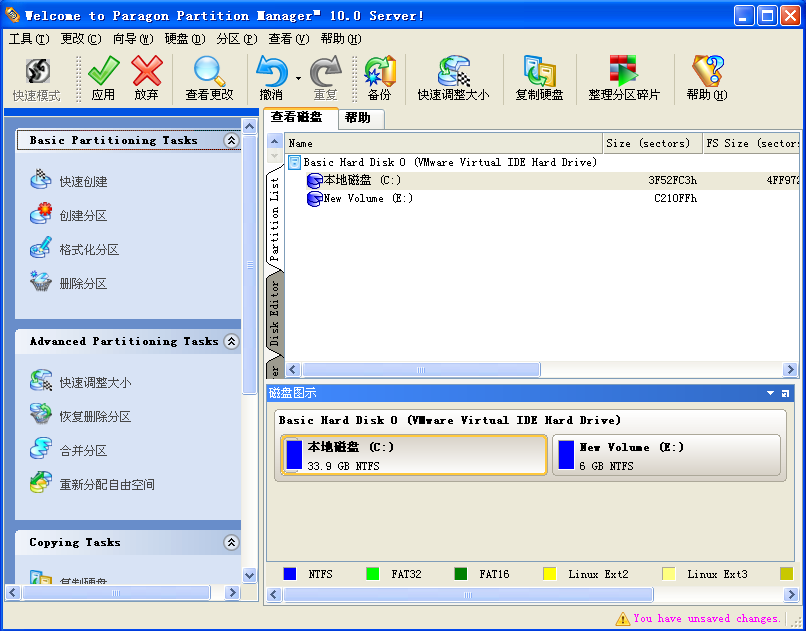Choose Delete Partition (删除分区) in the sidebar
The width and height of the screenshot is (806, 631).
point(69,283)
